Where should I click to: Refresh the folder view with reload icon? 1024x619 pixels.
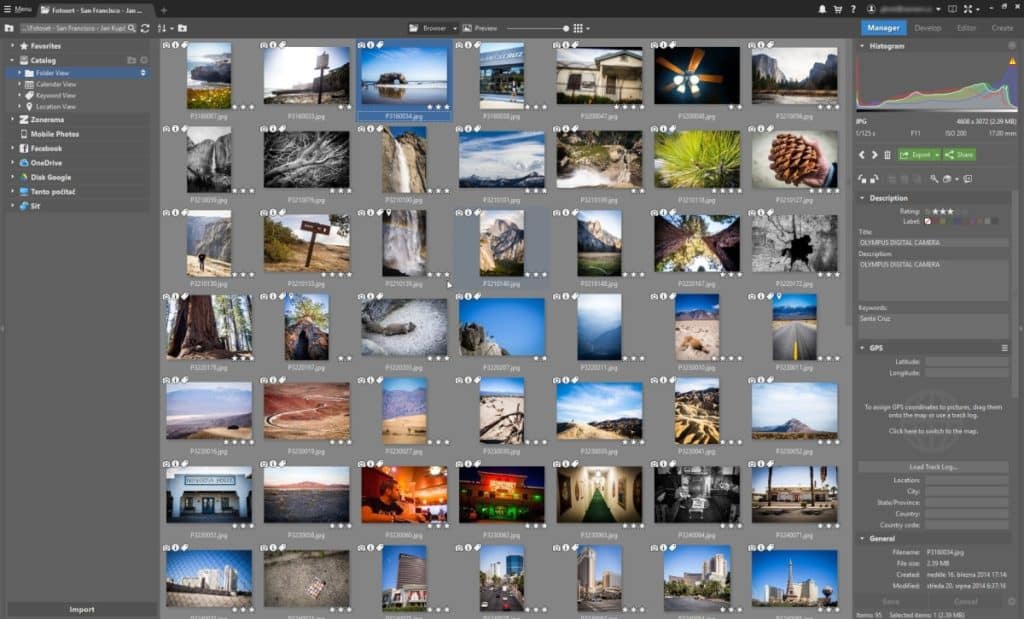tap(145, 28)
